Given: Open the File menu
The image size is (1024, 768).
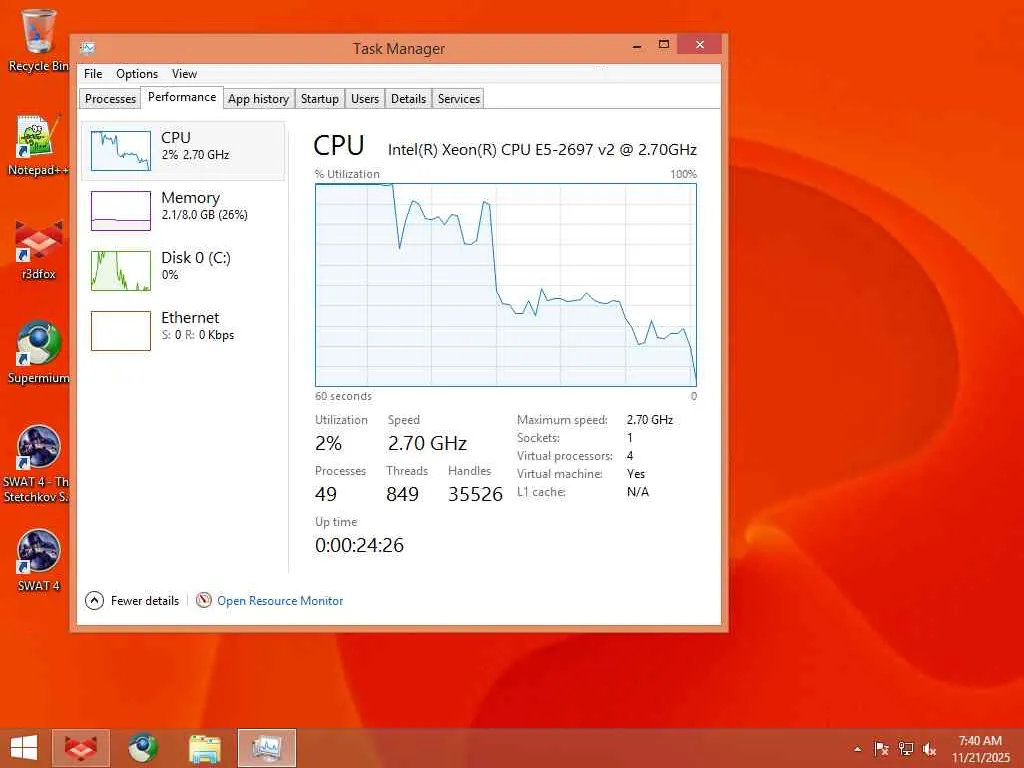Looking at the screenshot, I should pos(93,74).
